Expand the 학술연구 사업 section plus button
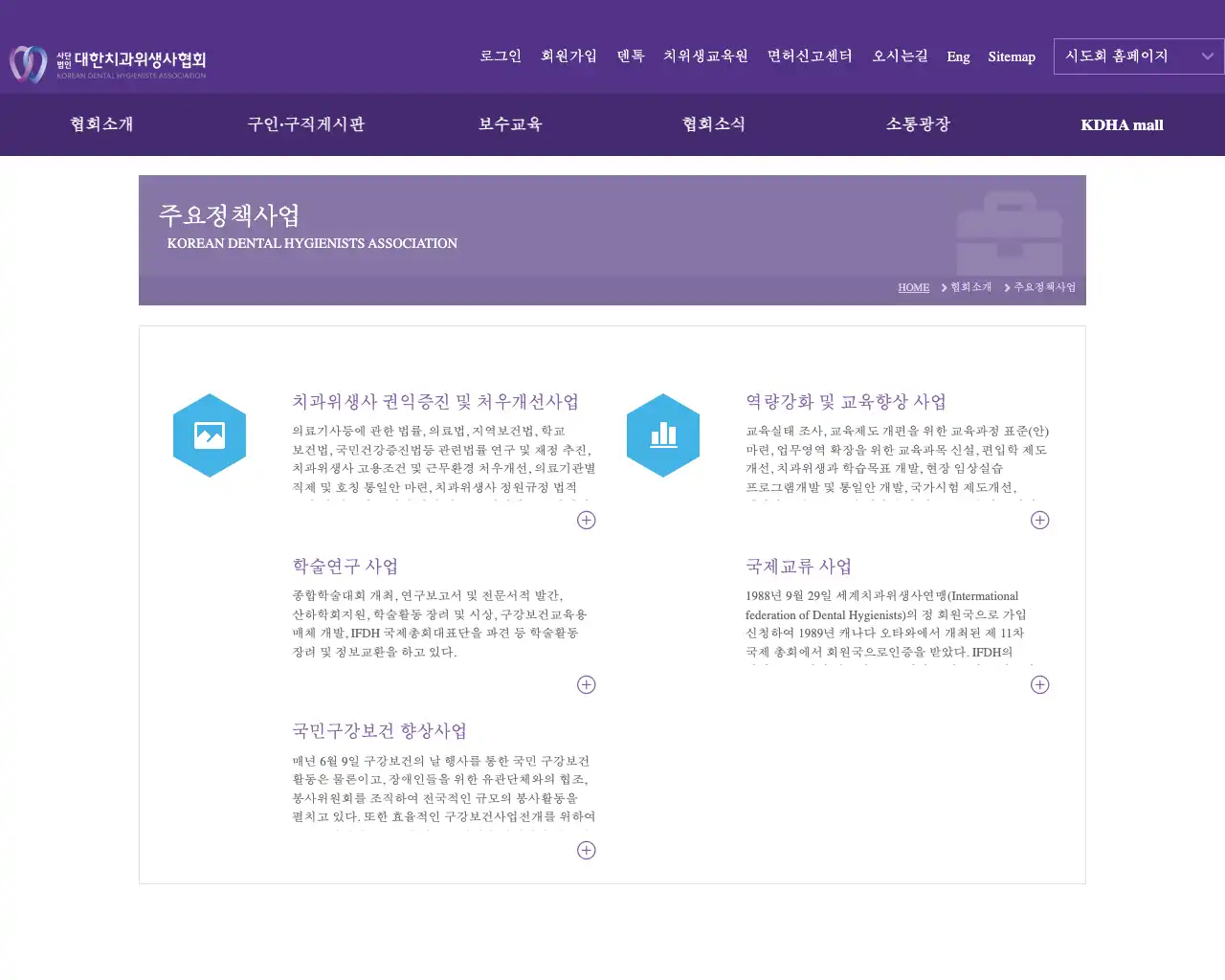This screenshot has height=980, width=1225. [586, 684]
